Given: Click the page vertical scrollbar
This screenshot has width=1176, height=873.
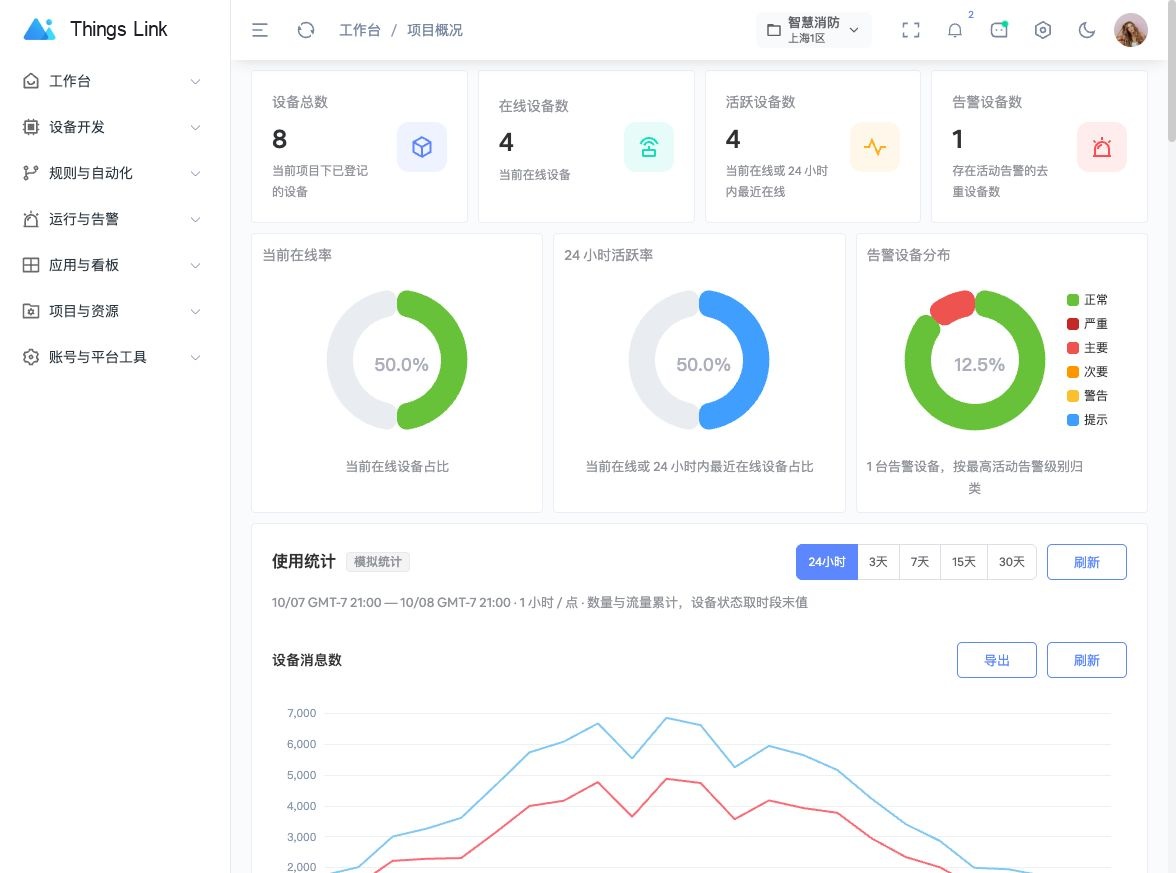Looking at the screenshot, I should click(x=1172, y=71).
